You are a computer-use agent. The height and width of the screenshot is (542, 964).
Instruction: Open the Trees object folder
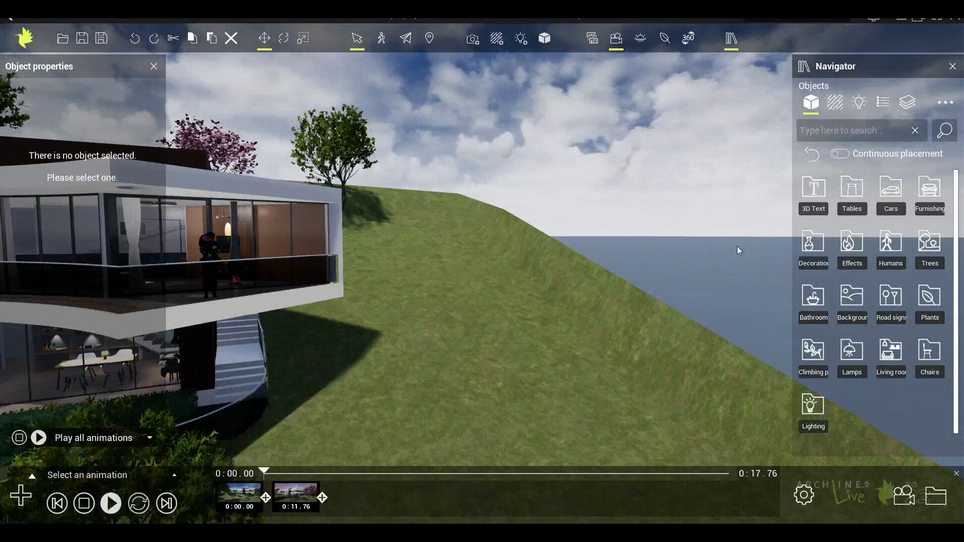point(929,249)
